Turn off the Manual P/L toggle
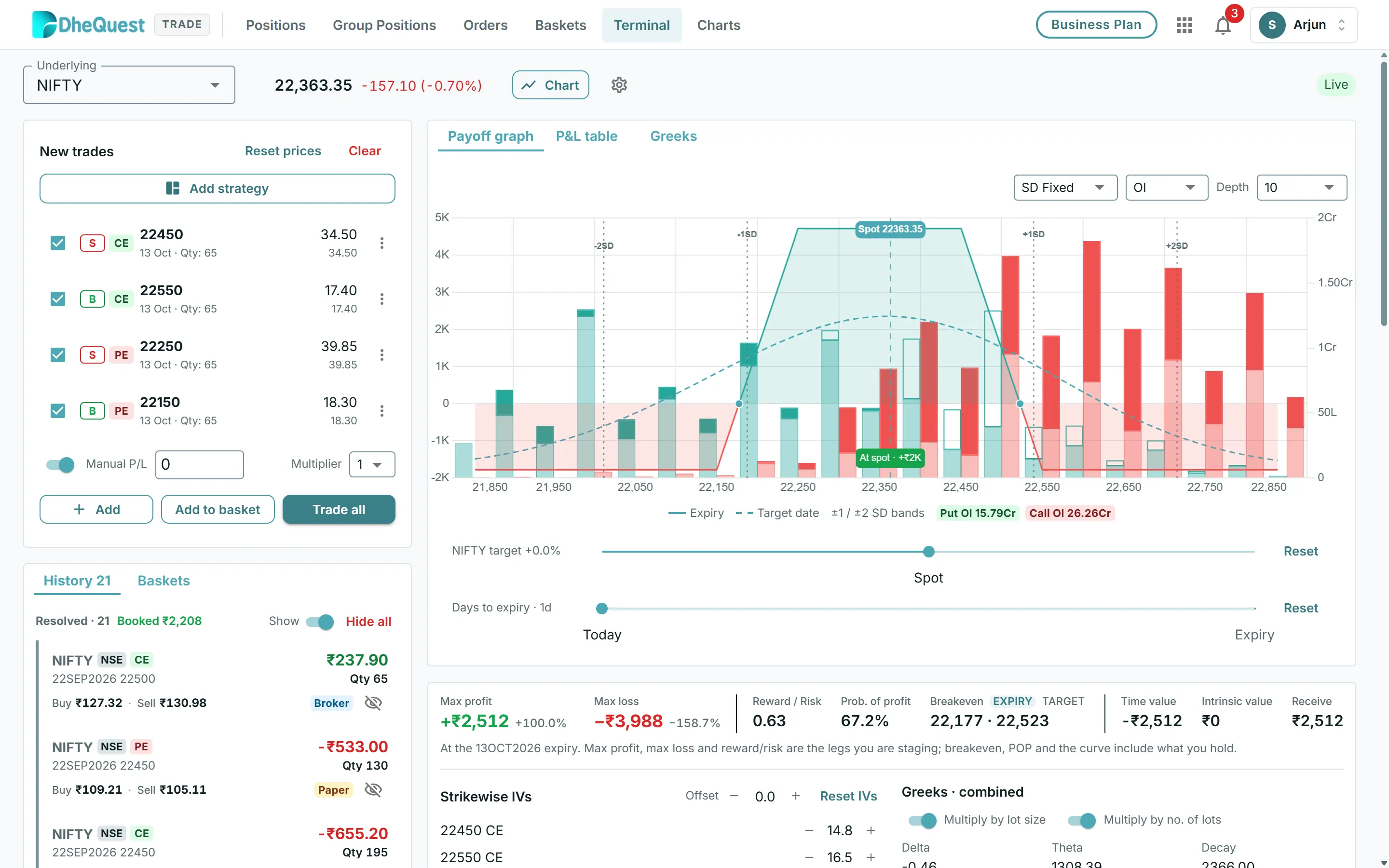This screenshot has width=1389, height=868. click(x=60, y=464)
